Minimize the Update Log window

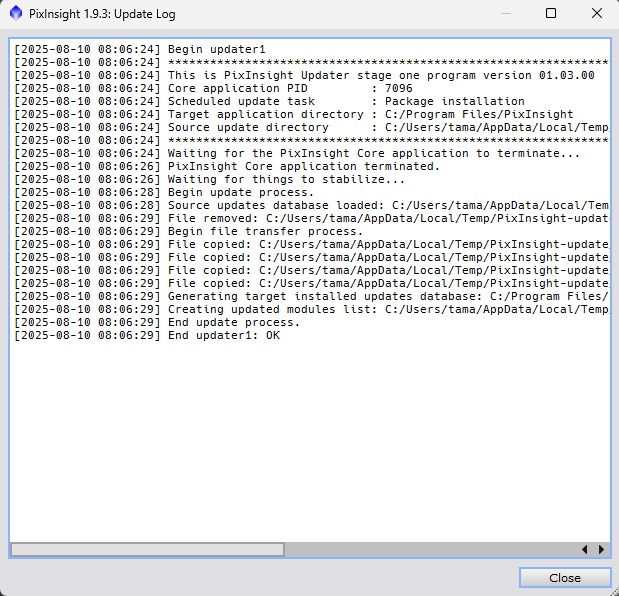(x=506, y=13)
